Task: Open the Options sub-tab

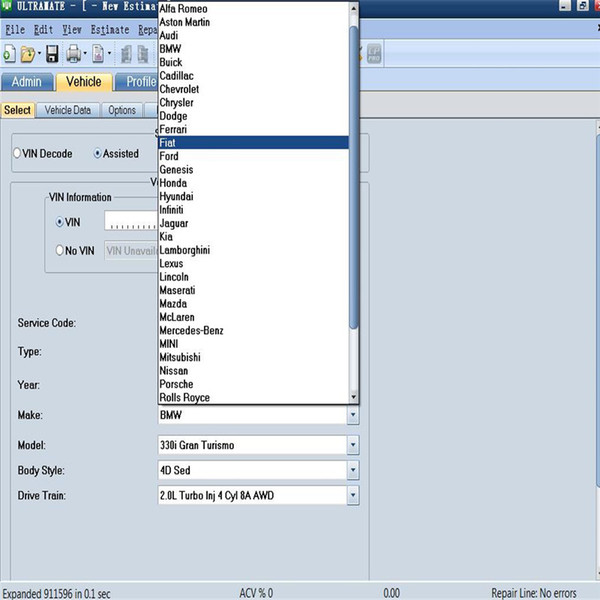Action: 122,110
